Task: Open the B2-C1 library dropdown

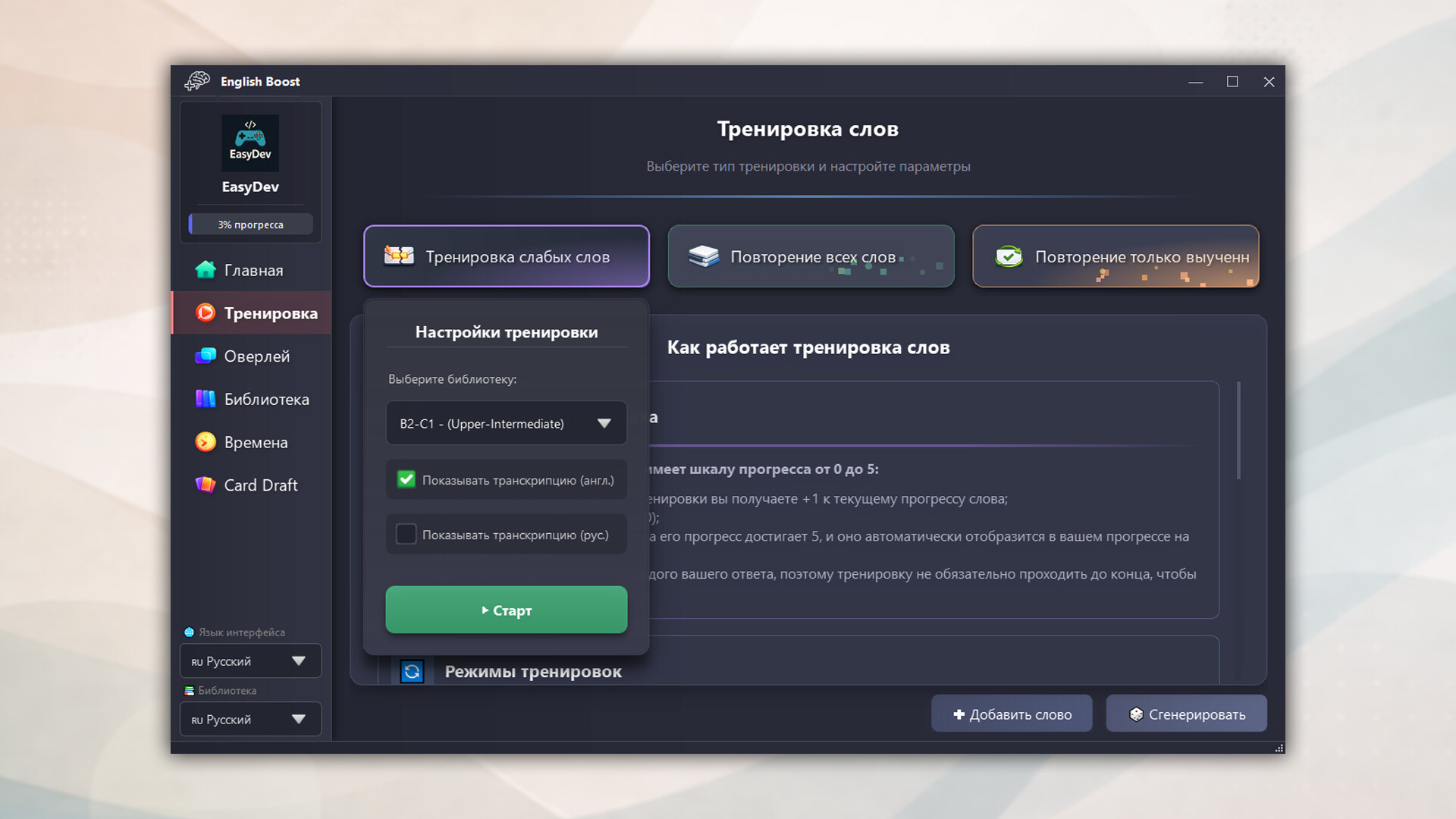Action: point(506,423)
